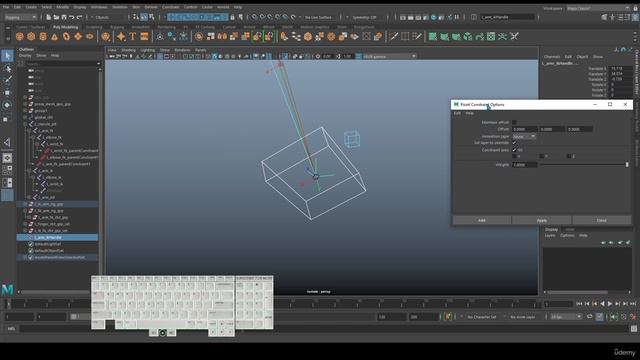This screenshot has width=640, height=360.
Task: Open the Rigging menu set dropdown
Action: tap(20, 17)
